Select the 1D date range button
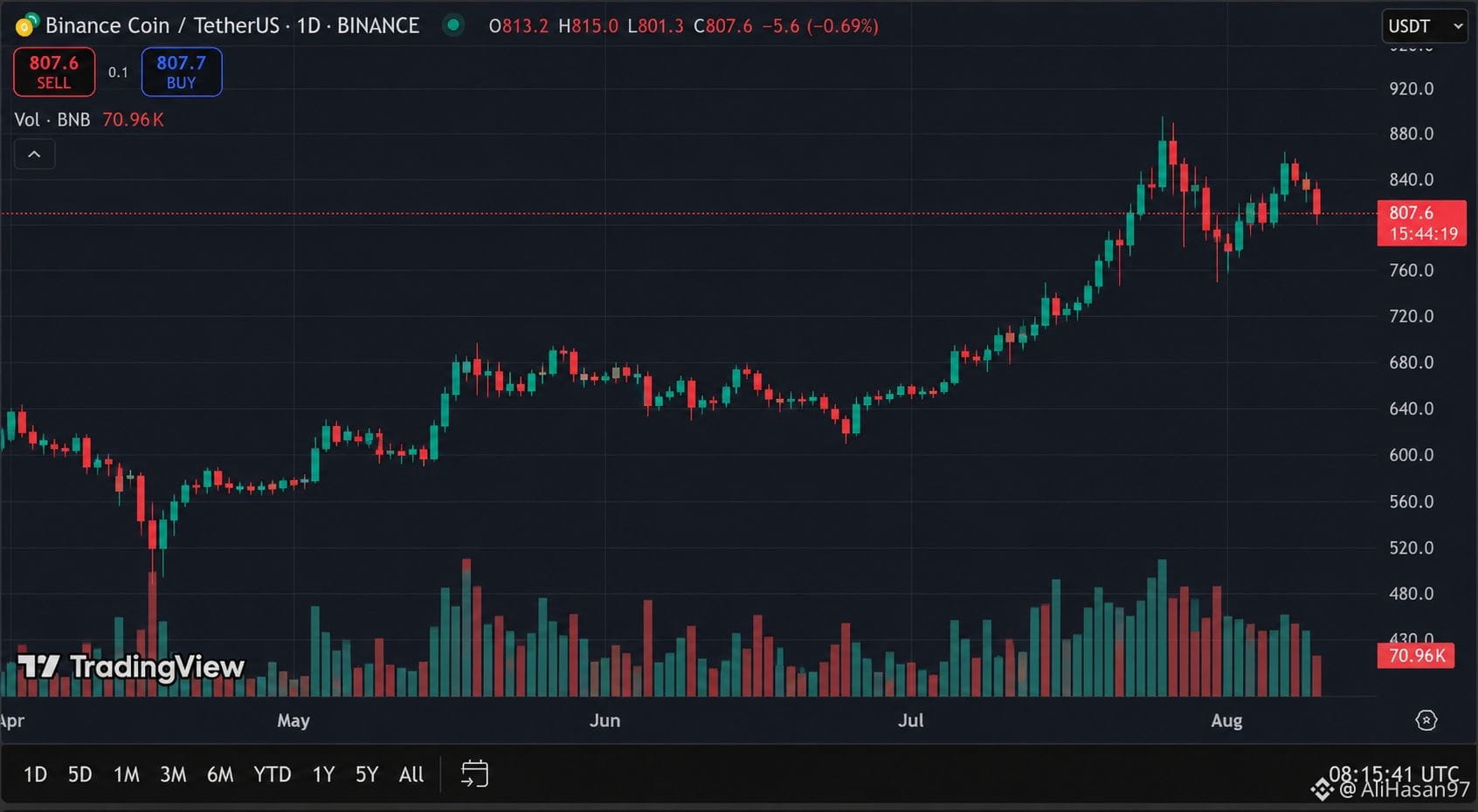This screenshot has height=812, width=1478. pyautogui.click(x=35, y=774)
